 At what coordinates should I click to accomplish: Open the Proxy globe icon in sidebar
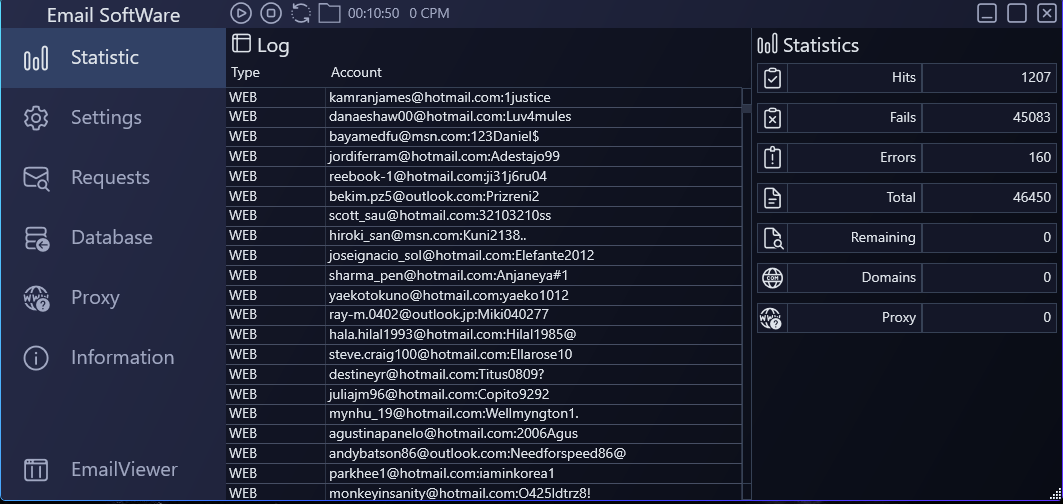pyautogui.click(x=36, y=298)
